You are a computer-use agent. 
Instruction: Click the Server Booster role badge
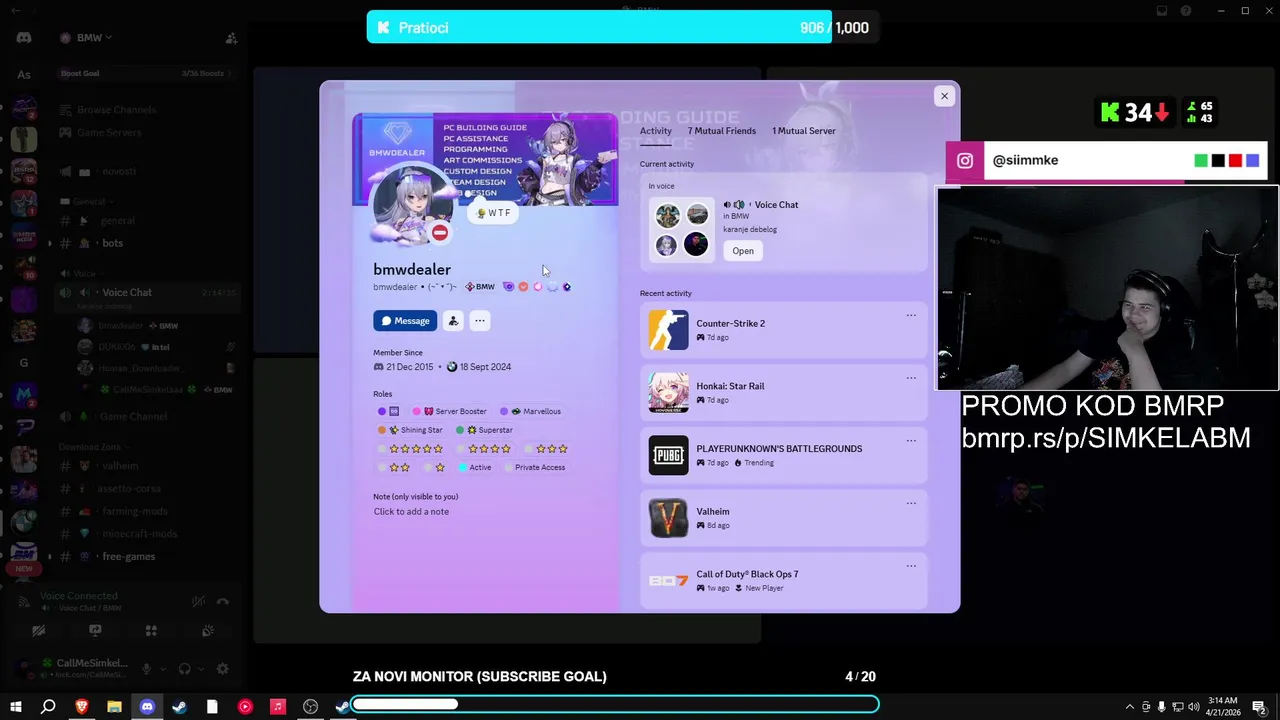(450, 411)
